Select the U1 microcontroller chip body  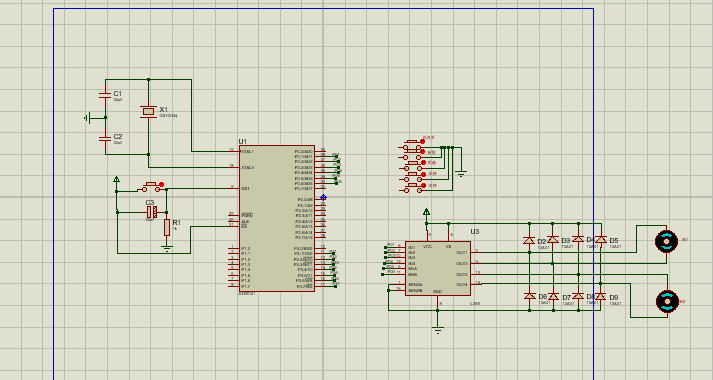click(276, 218)
